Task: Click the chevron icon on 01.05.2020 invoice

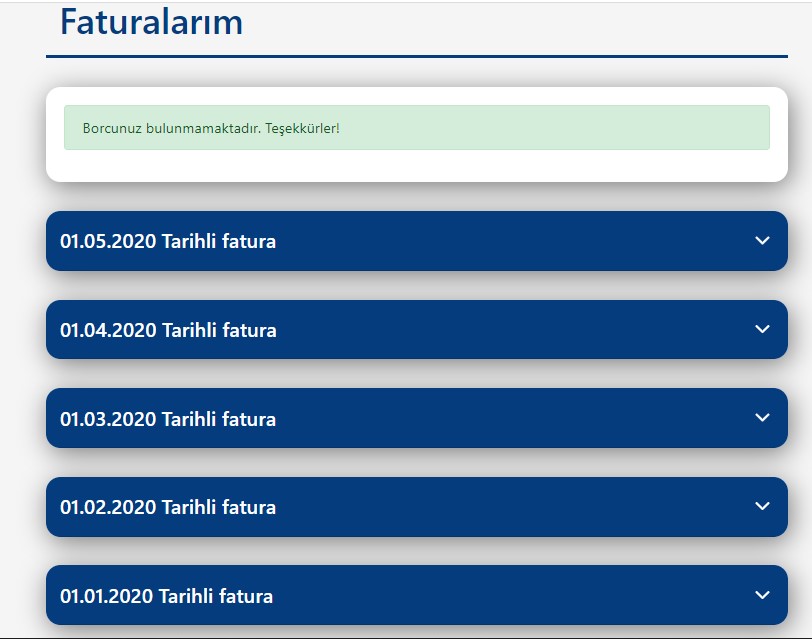Action: point(762,240)
